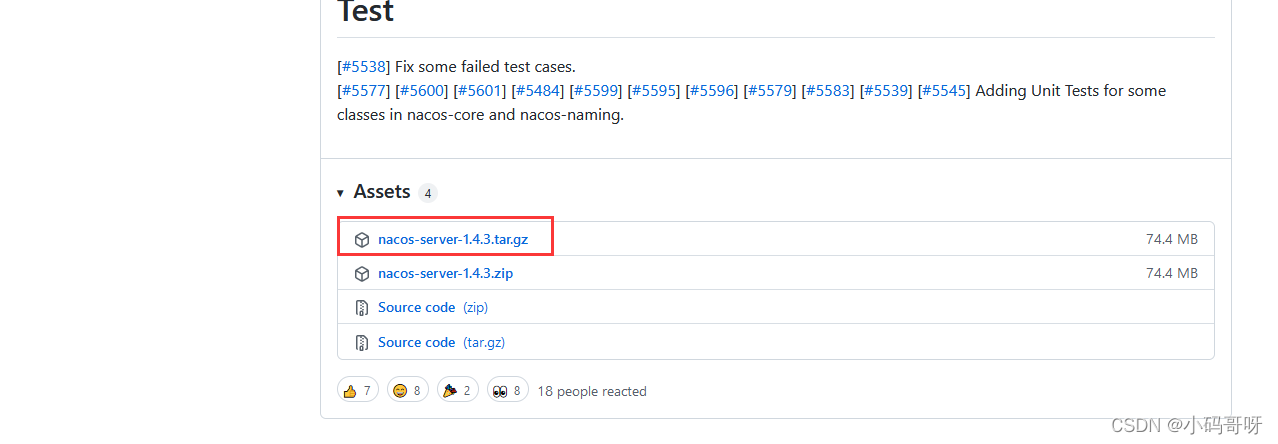Open issue #5599 link
The image size is (1278, 444).
click(x=597, y=91)
